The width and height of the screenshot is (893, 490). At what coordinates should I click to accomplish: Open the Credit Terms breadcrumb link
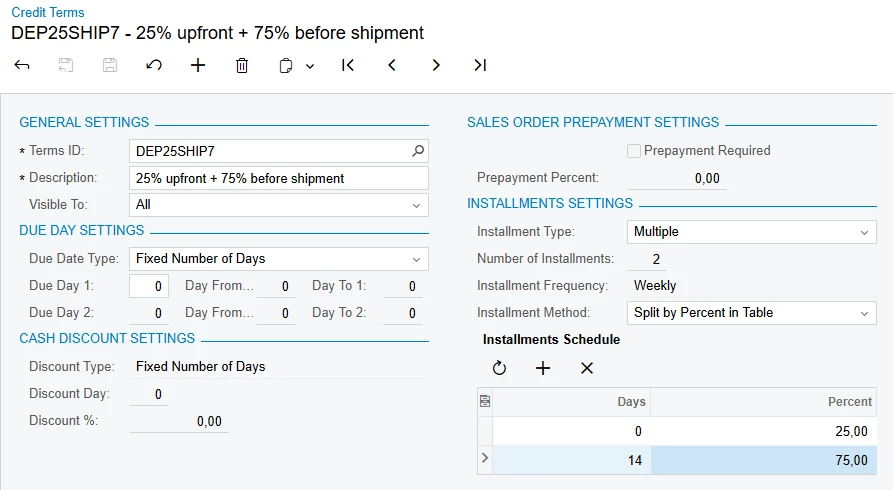48,13
